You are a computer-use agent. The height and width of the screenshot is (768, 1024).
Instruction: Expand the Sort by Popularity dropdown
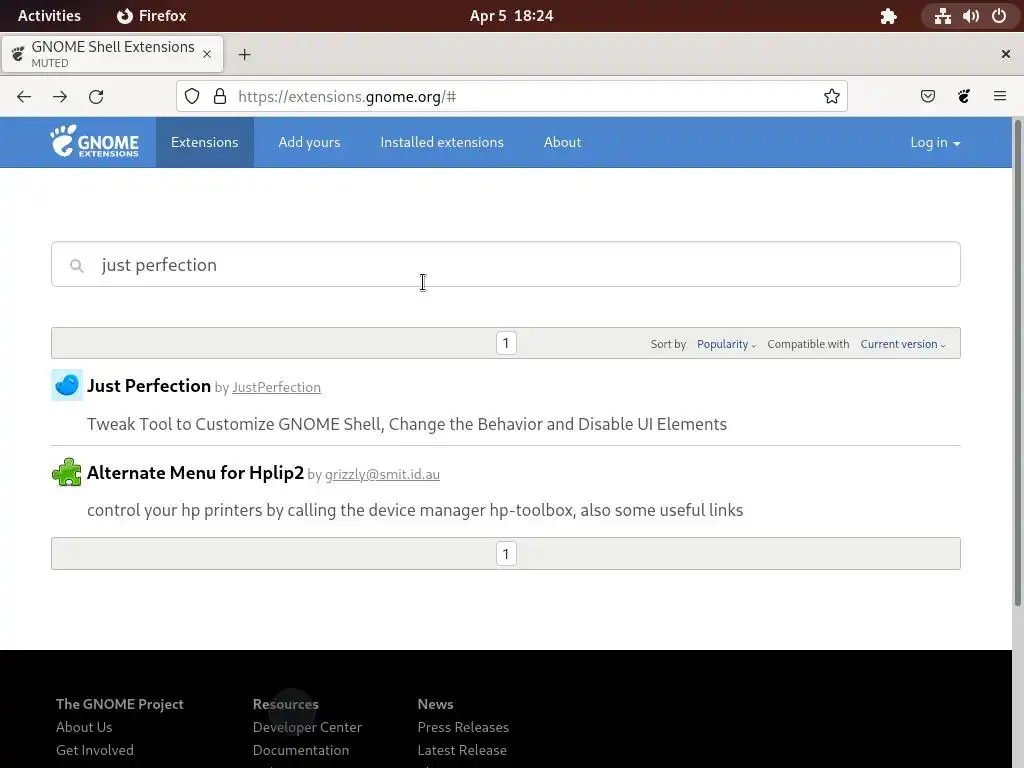[726, 344]
